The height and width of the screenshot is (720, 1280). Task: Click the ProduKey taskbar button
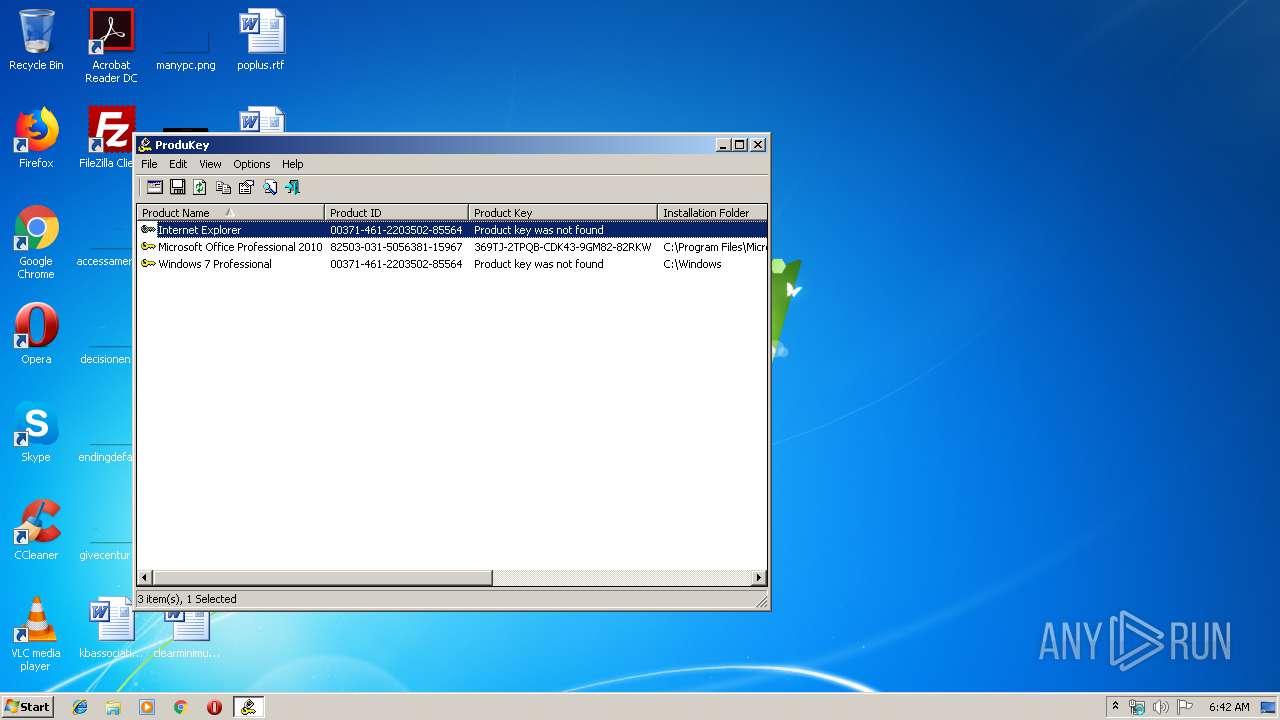tap(248, 707)
